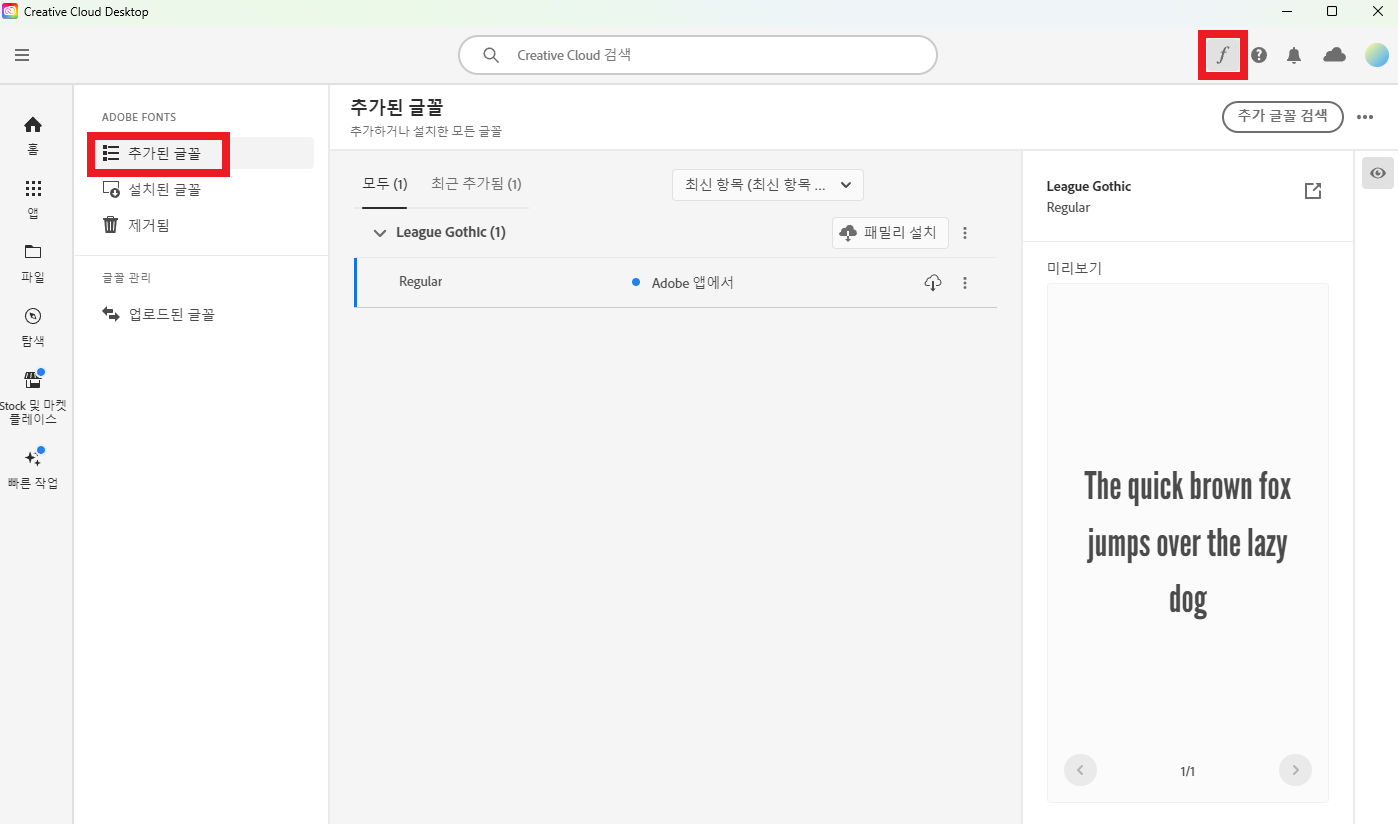Image resolution: width=1398 pixels, height=824 pixels.
Task: Open Apps (앱) grid in the sidebar
Action: (x=33, y=199)
